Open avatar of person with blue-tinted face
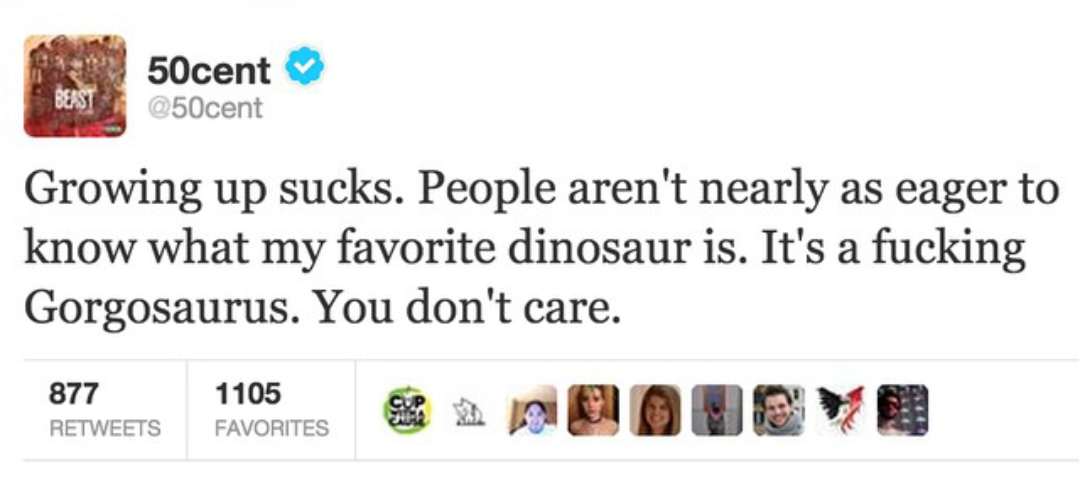The height and width of the screenshot is (496, 1079). tap(533, 410)
